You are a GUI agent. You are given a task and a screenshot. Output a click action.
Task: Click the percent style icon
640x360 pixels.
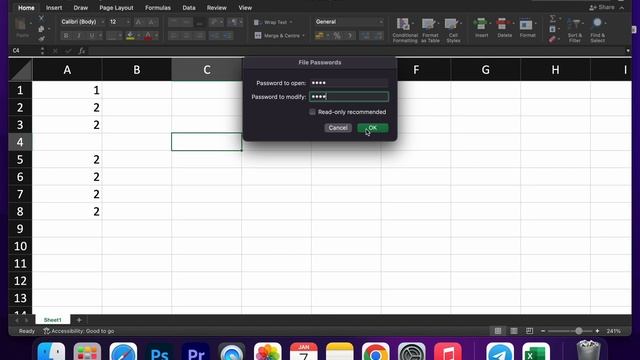[337, 36]
